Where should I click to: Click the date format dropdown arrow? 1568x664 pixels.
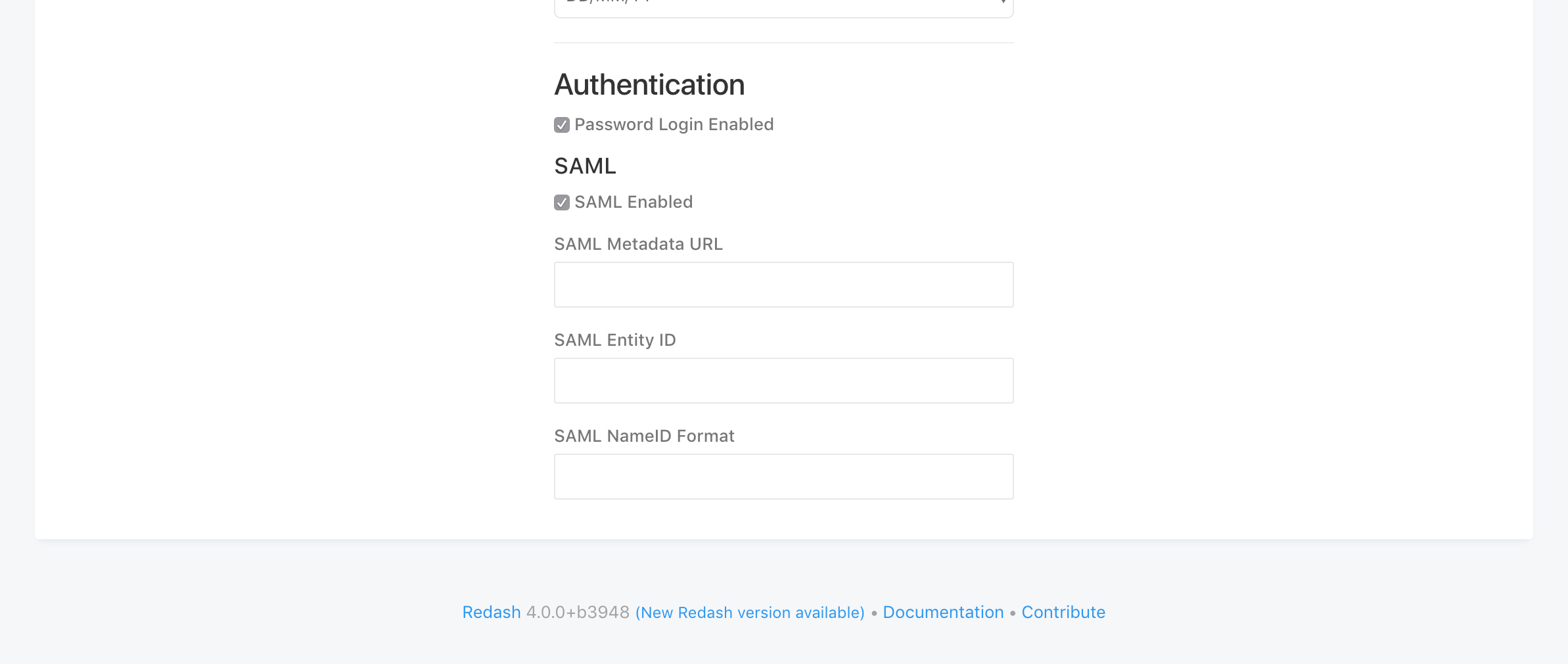[x=1003, y=3]
